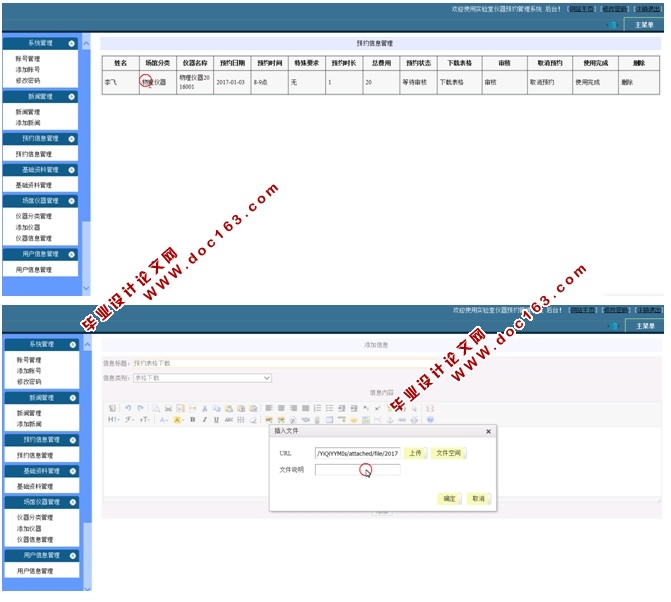The image size is (671, 602).
Task: Click the line height icon in the editor toolbar
Action: [240, 420]
